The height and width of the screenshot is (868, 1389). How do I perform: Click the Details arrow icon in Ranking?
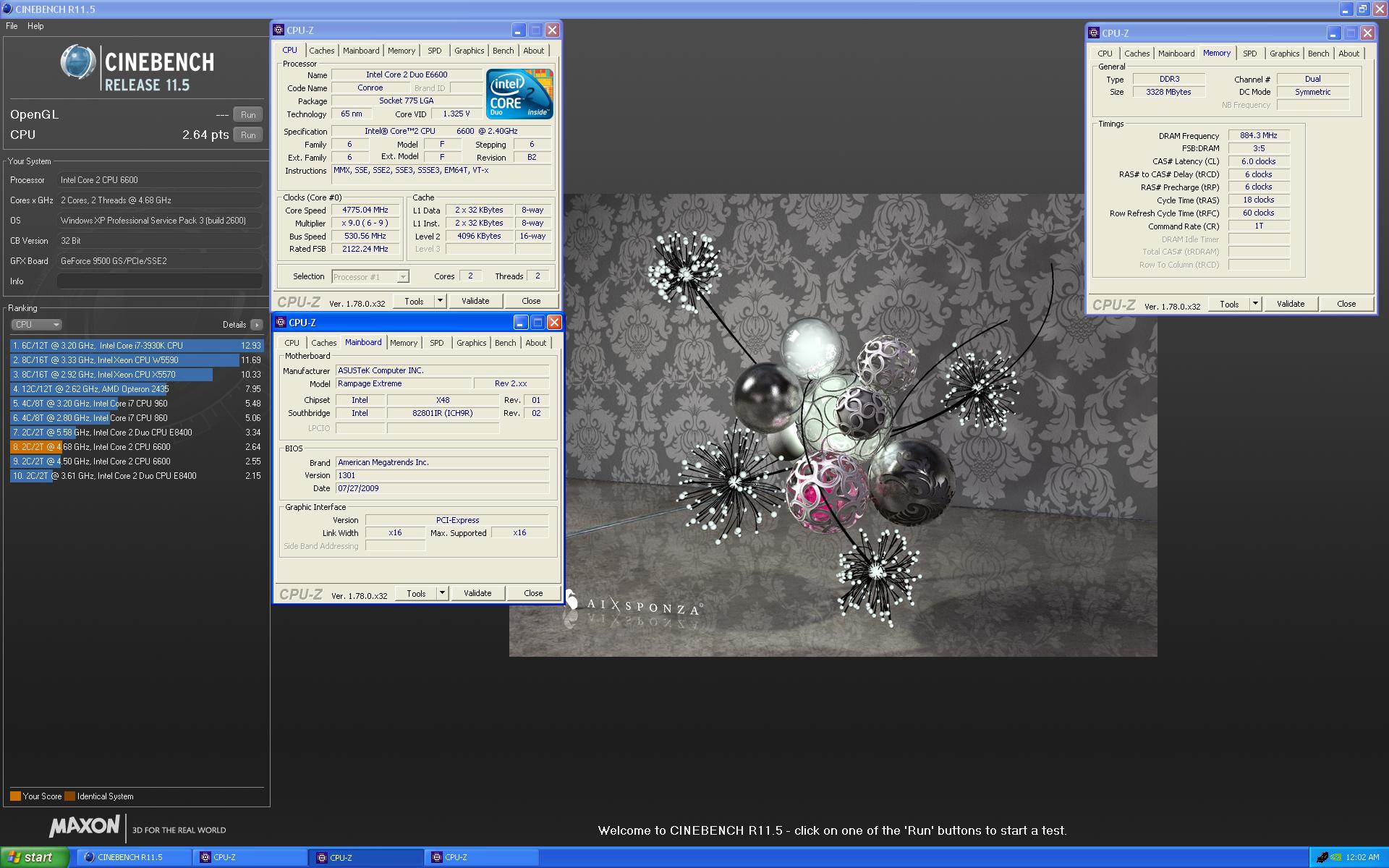click(x=256, y=325)
